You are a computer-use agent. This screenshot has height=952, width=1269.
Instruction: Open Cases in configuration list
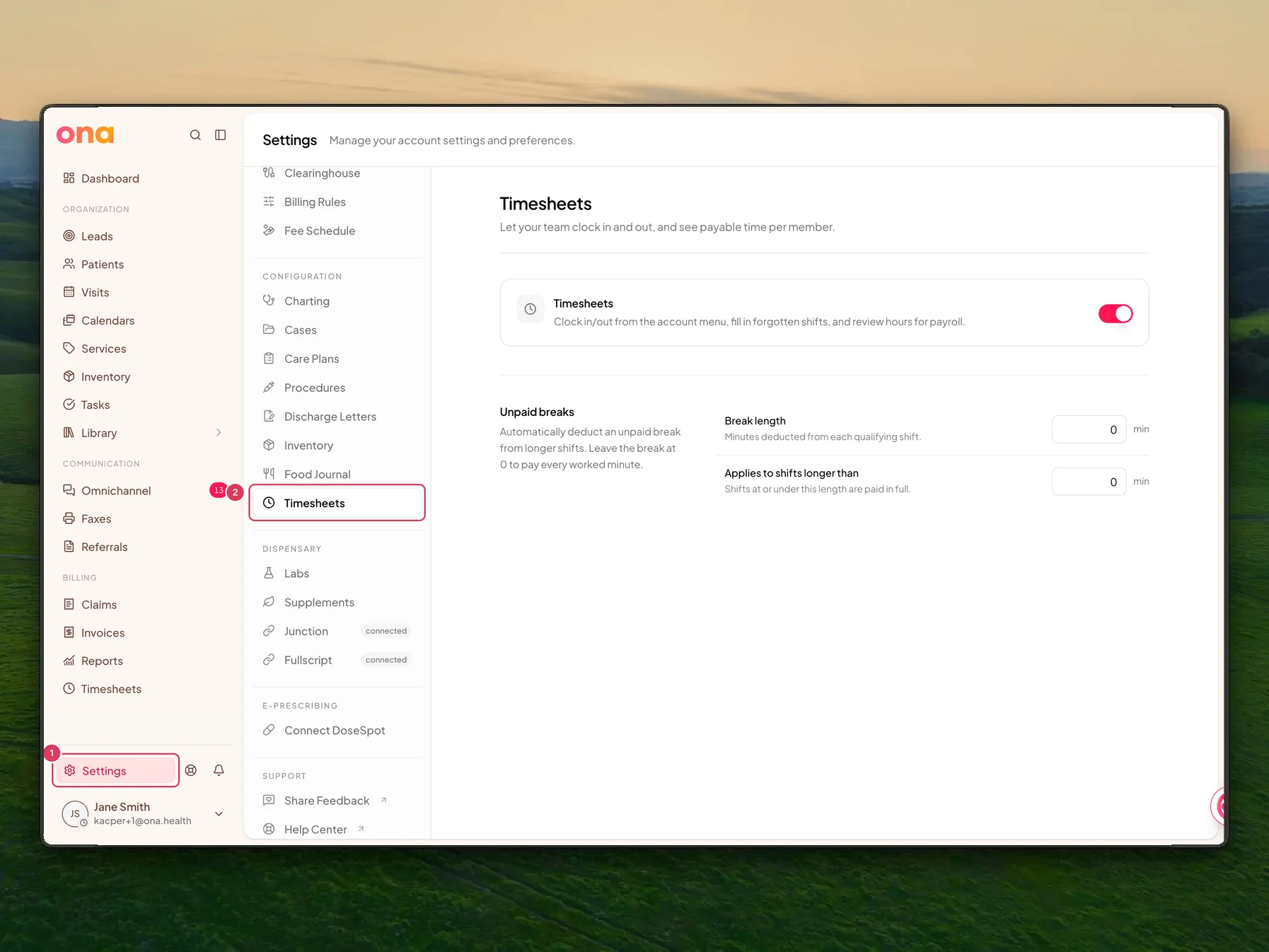337,330
